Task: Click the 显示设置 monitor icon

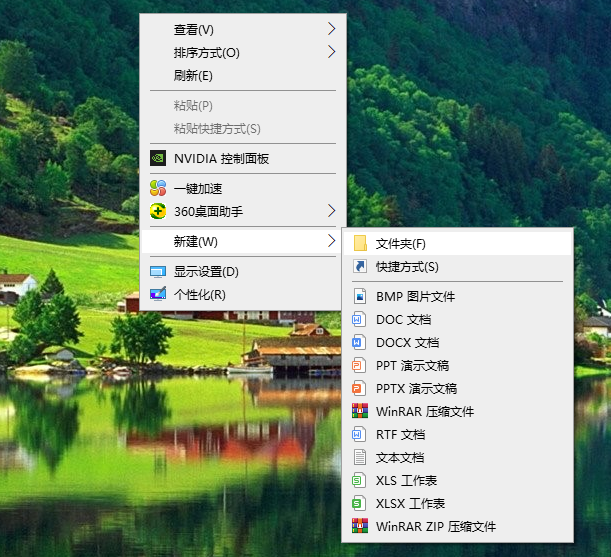Action: [x=158, y=272]
